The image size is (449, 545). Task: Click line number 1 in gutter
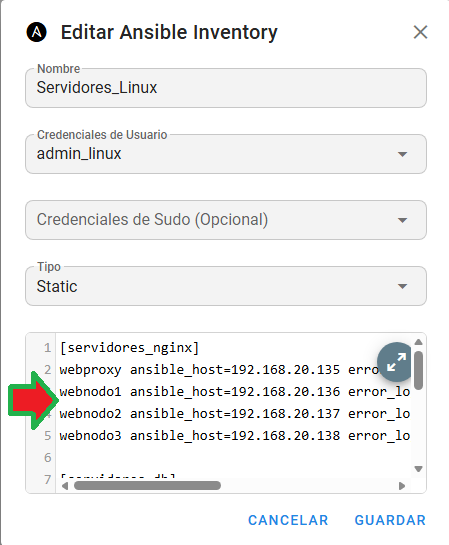(48, 348)
